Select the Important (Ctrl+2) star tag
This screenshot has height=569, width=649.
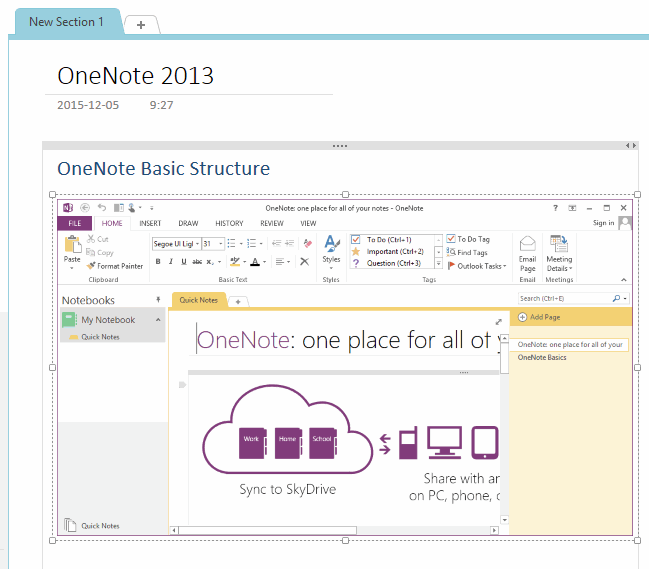pos(356,252)
